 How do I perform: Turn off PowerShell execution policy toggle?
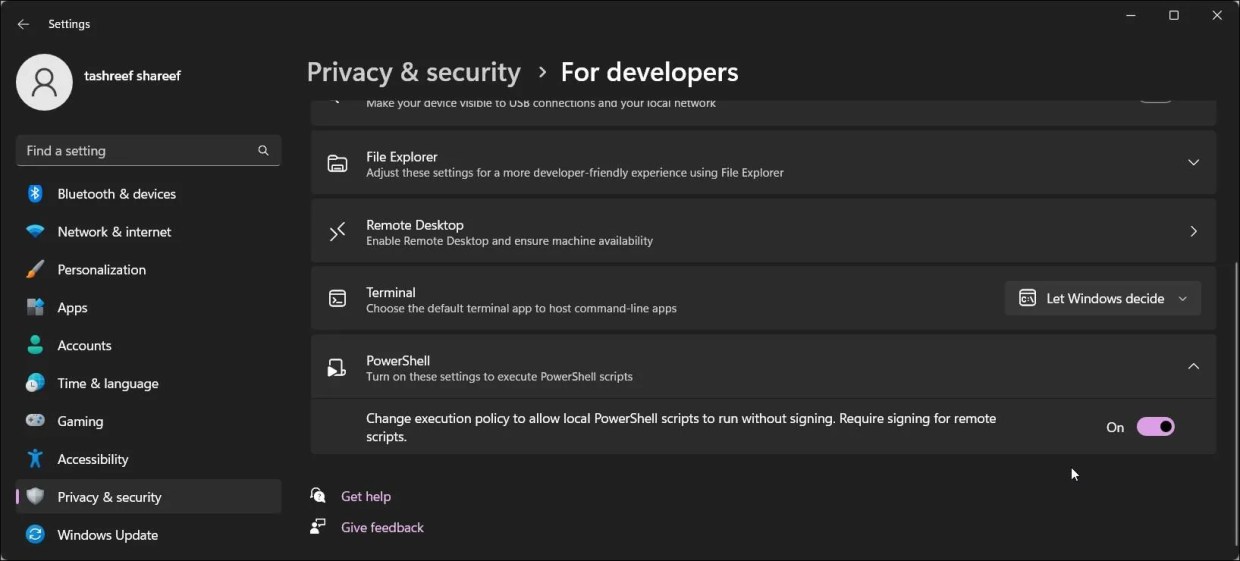(x=1156, y=427)
